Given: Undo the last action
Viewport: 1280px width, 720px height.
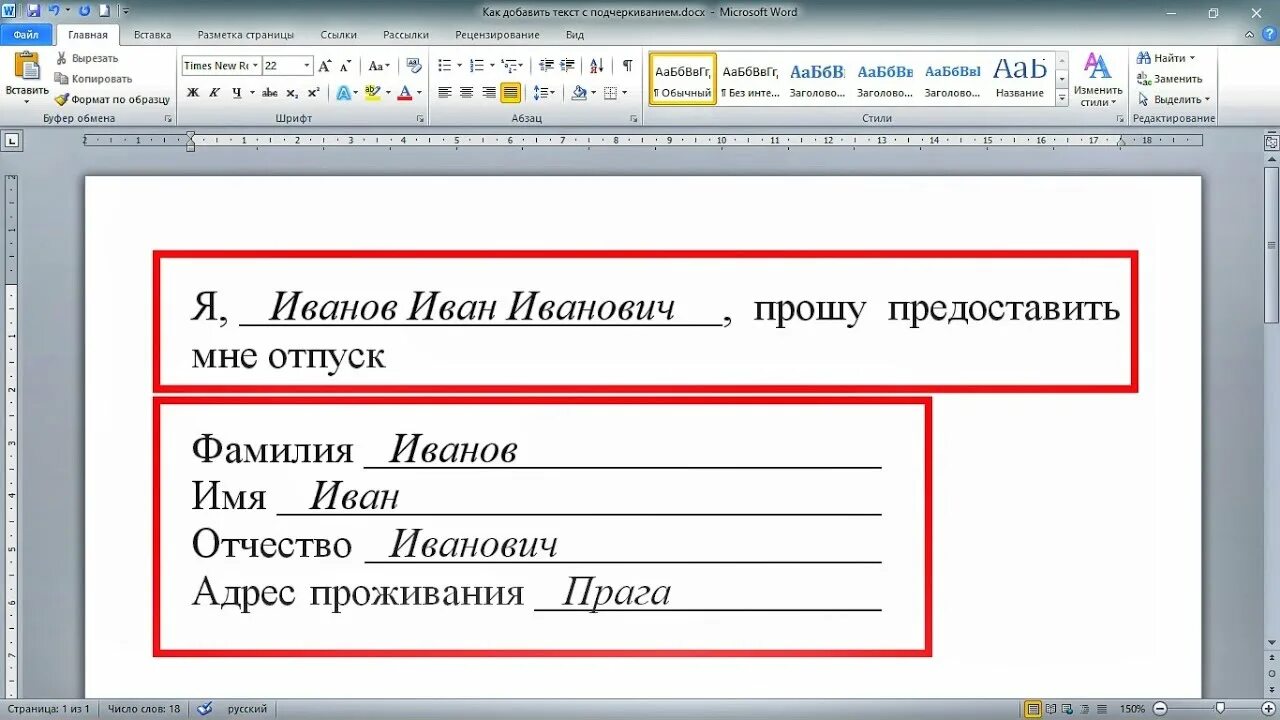Looking at the screenshot, I should pyautogui.click(x=53, y=11).
